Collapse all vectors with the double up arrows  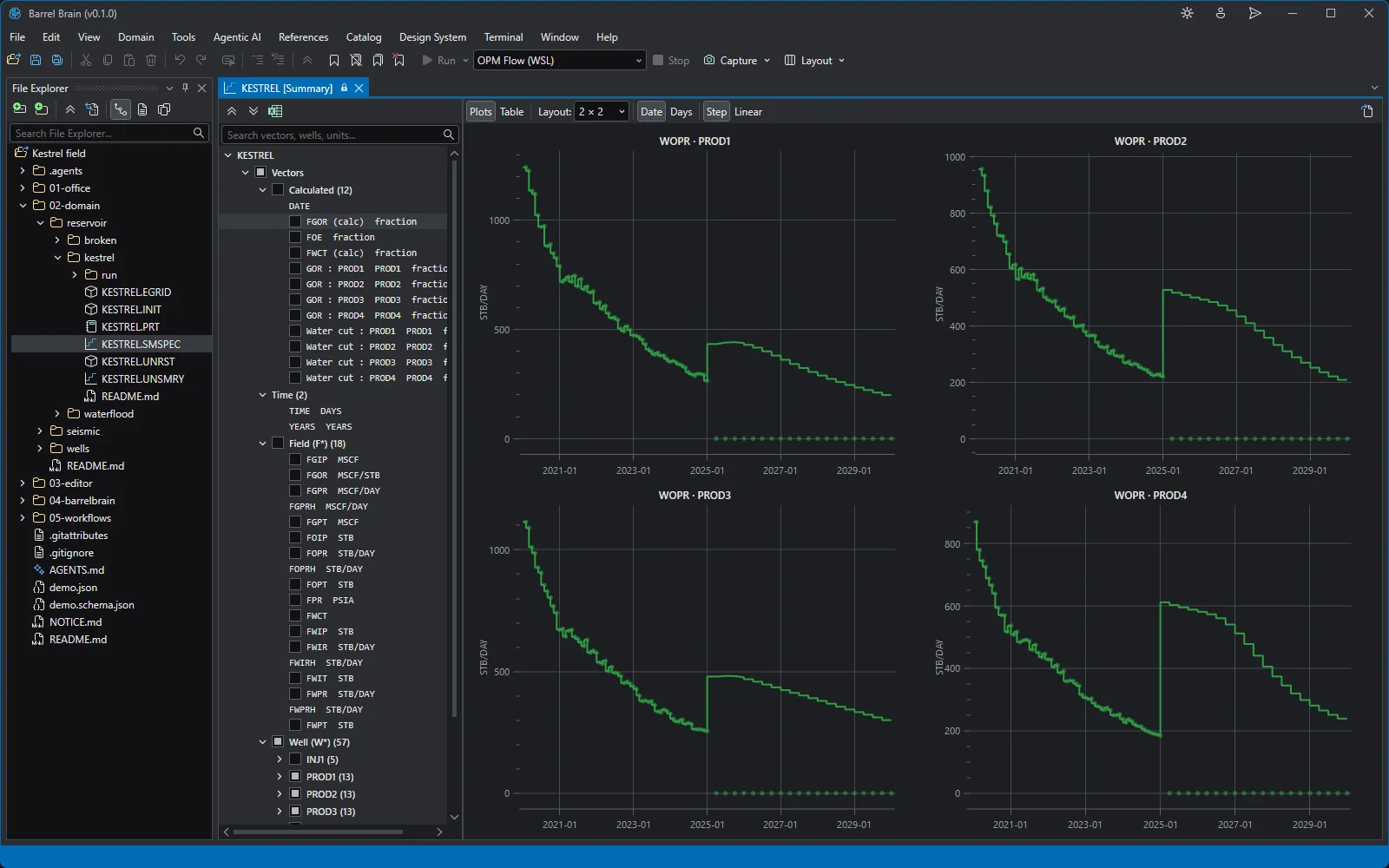point(232,111)
